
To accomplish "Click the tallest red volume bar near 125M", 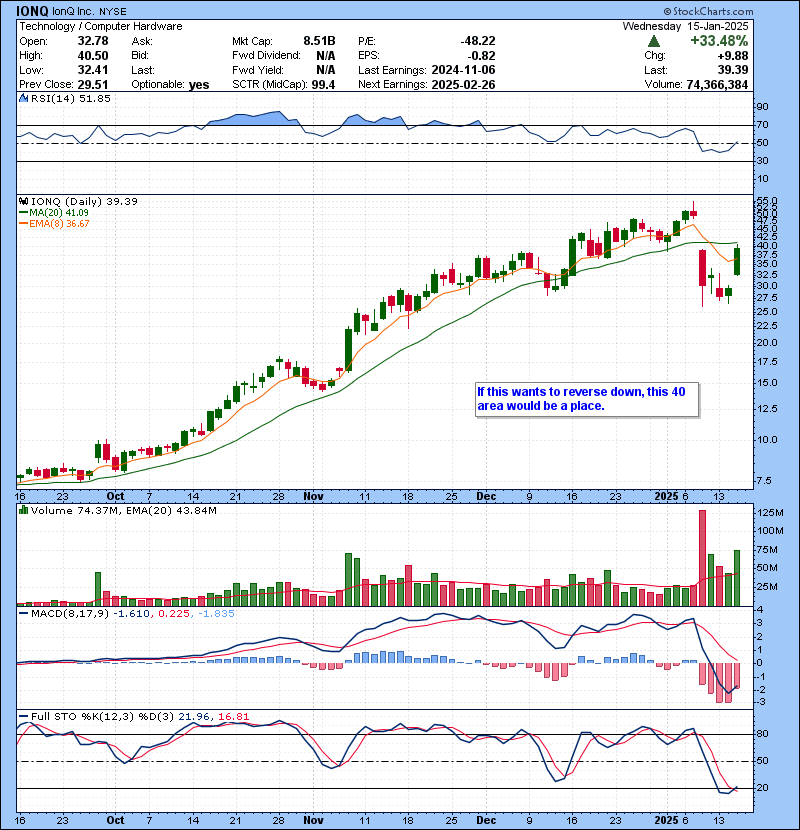I will pos(702,558).
